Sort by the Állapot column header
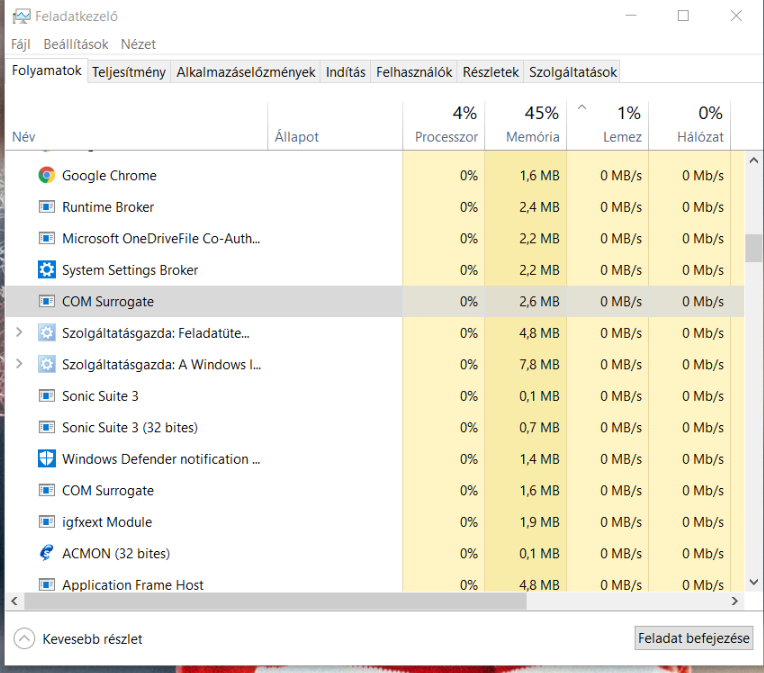The width and height of the screenshot is (764, 673). click(335, 125)
